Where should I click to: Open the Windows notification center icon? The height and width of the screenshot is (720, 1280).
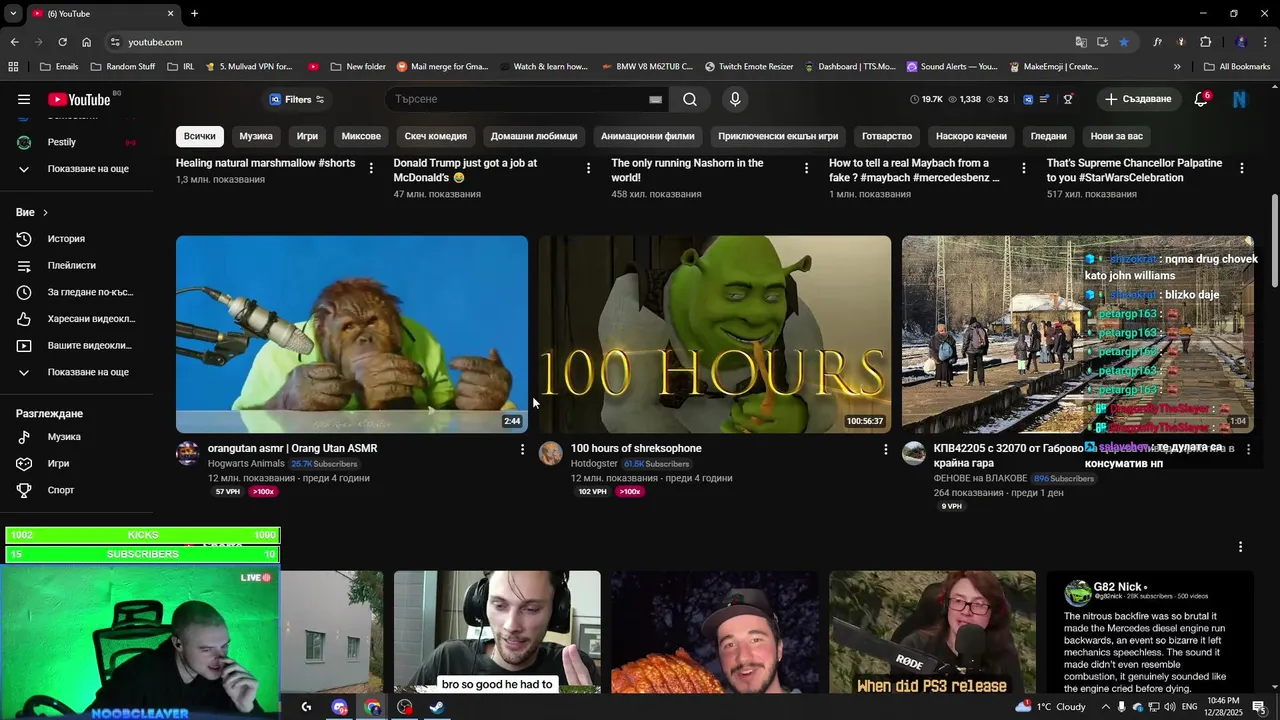[1258, 707]
